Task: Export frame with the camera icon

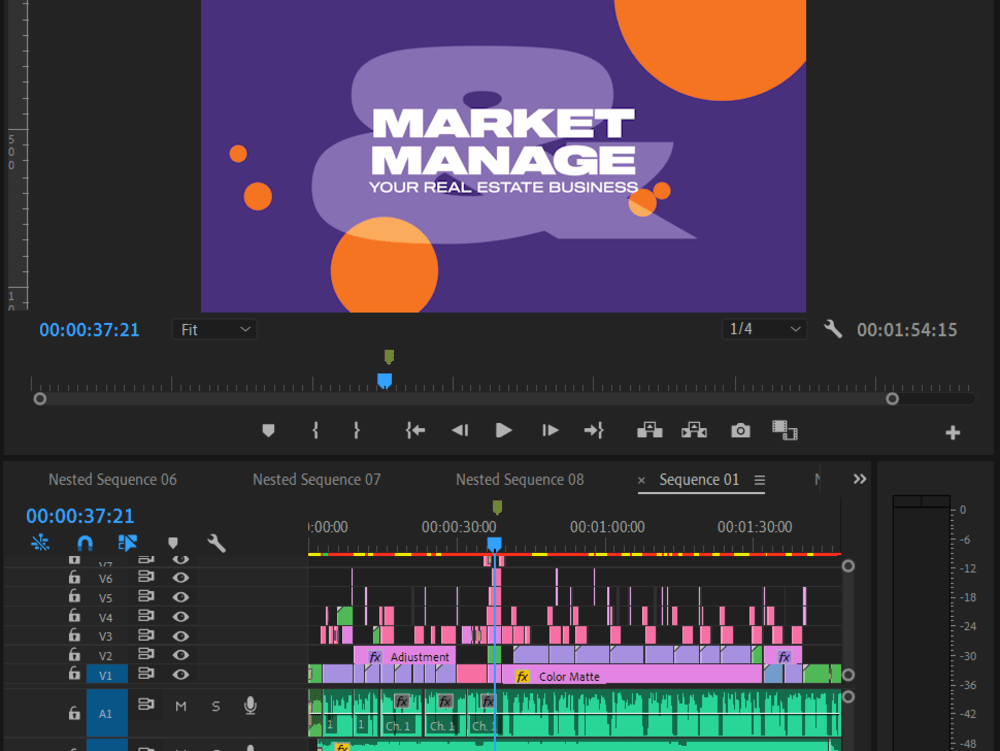Action: (x=740, y=431)
